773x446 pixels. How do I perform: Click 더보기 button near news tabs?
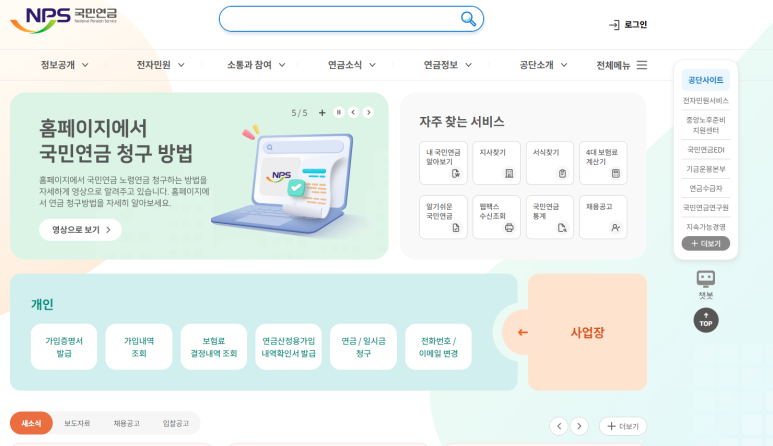[x=623, y=426]
